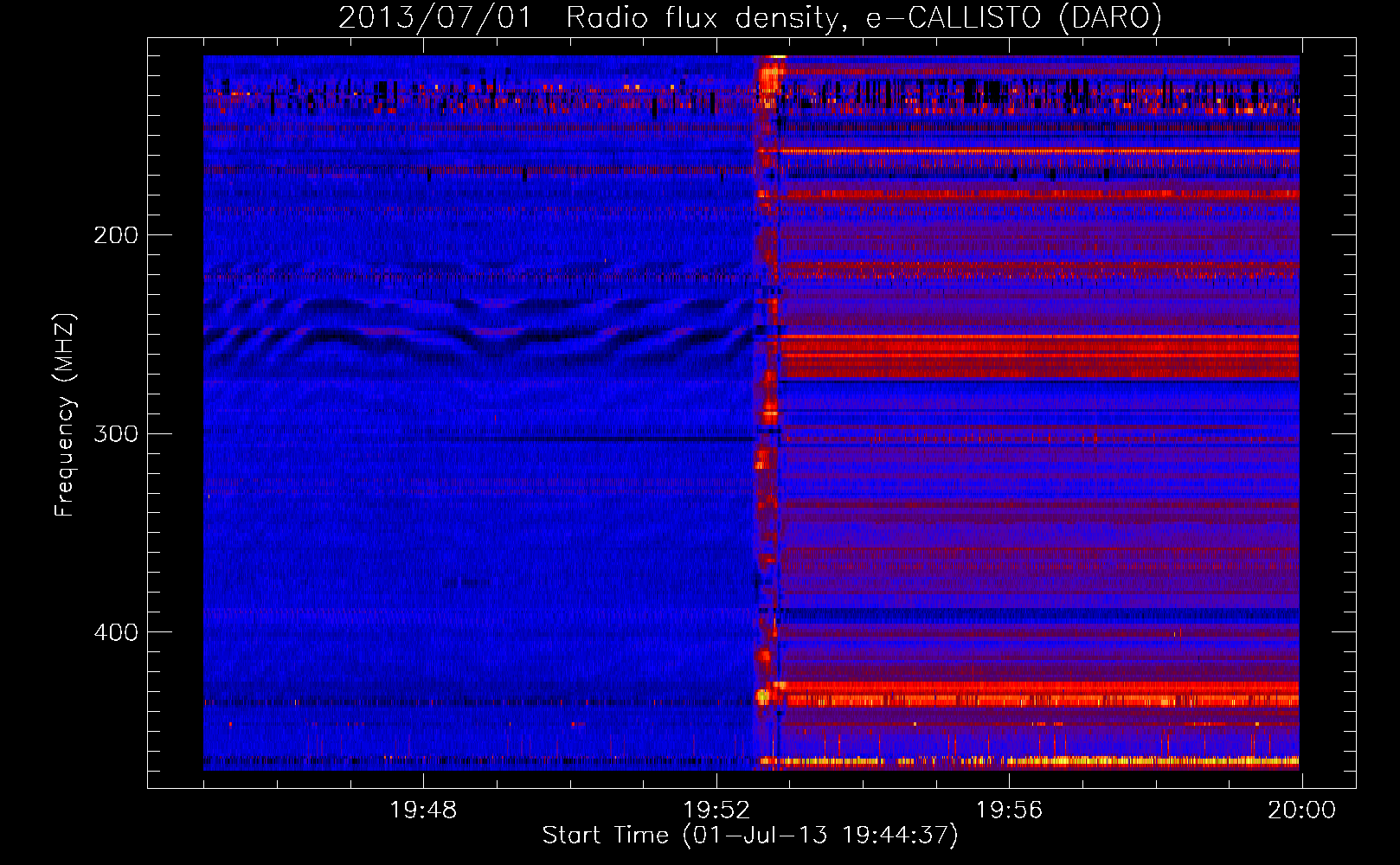Click the 20:00 time tick label
Viewport: 1400px width, 865px height.
coord(1302,811)
